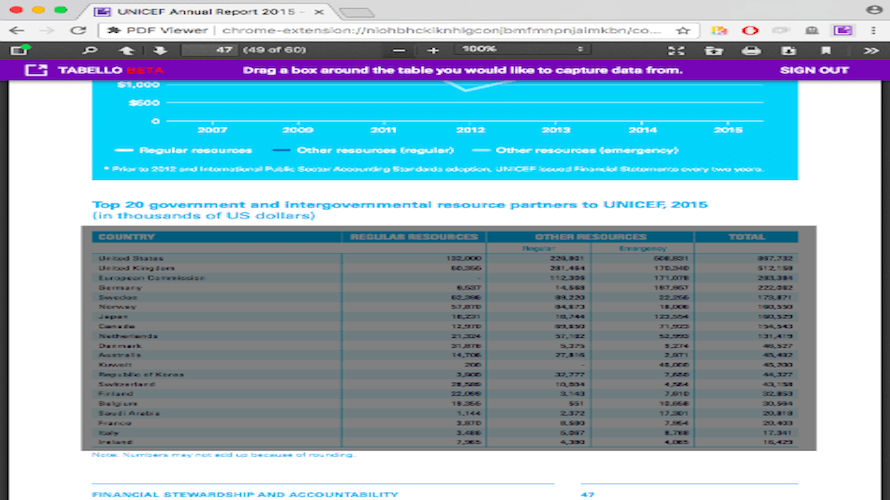
Task: Expand the PDF viewer tools chevron
Action: [x=871, y=51]
